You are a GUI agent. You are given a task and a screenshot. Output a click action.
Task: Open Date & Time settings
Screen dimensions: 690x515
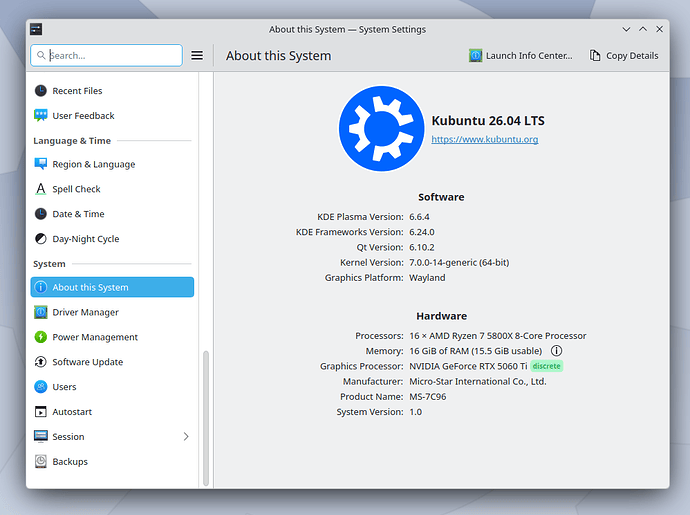pyautogui.click(x=112, y=214)
